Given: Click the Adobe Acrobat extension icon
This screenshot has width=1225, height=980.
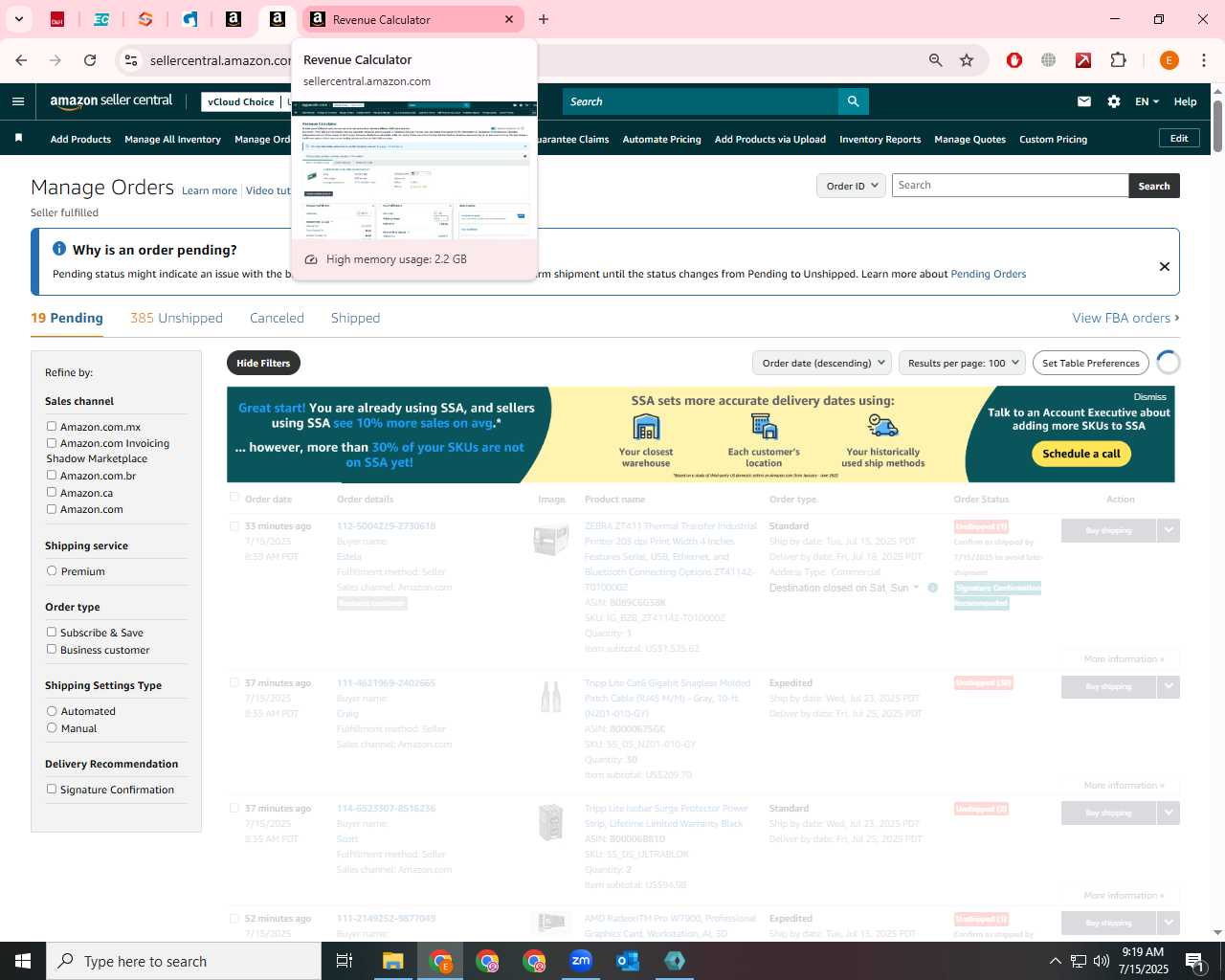Looking at the screenshot, I should pos(1083,60).
